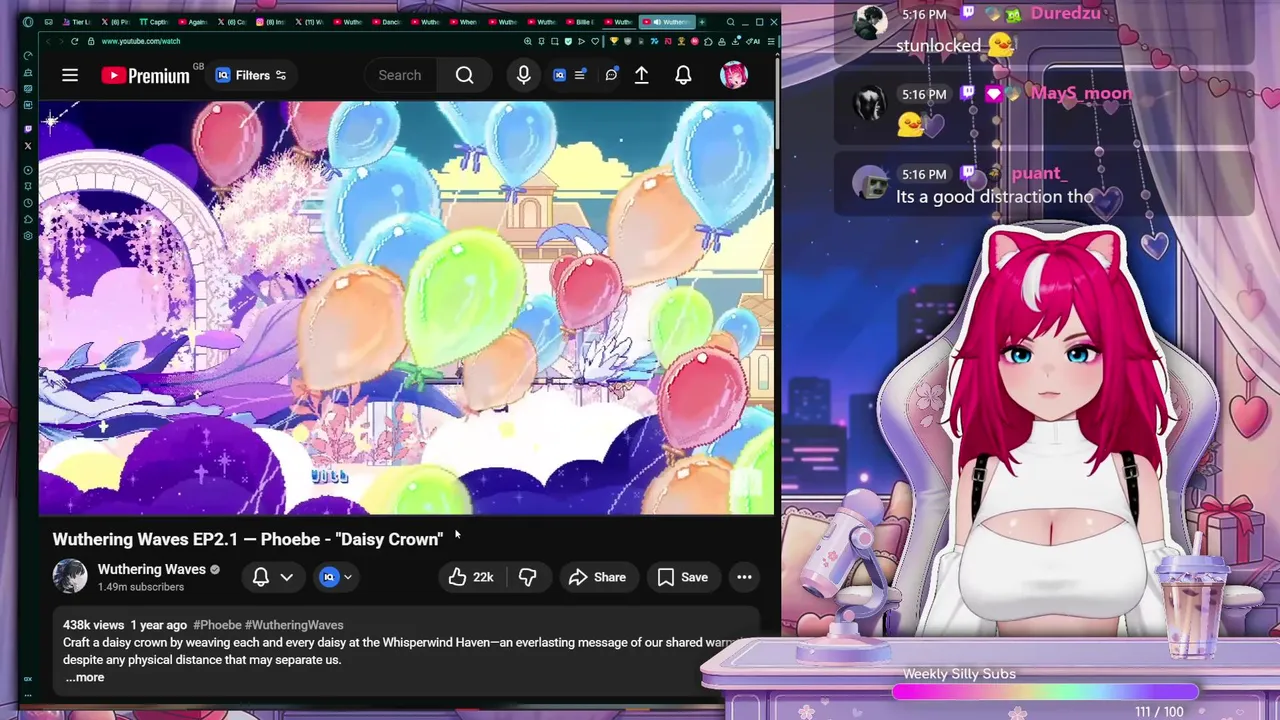The image size is (1280, 720).
Task: Start voice search with microphone icon
Action: point(524,75)
